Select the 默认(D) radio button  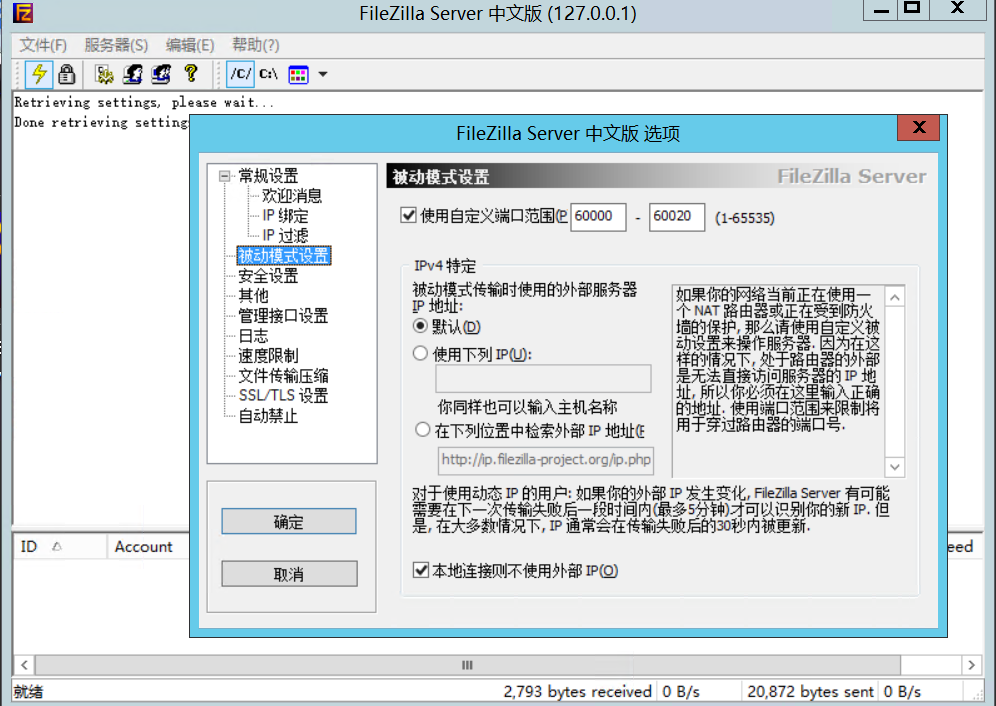click(420, 326)
